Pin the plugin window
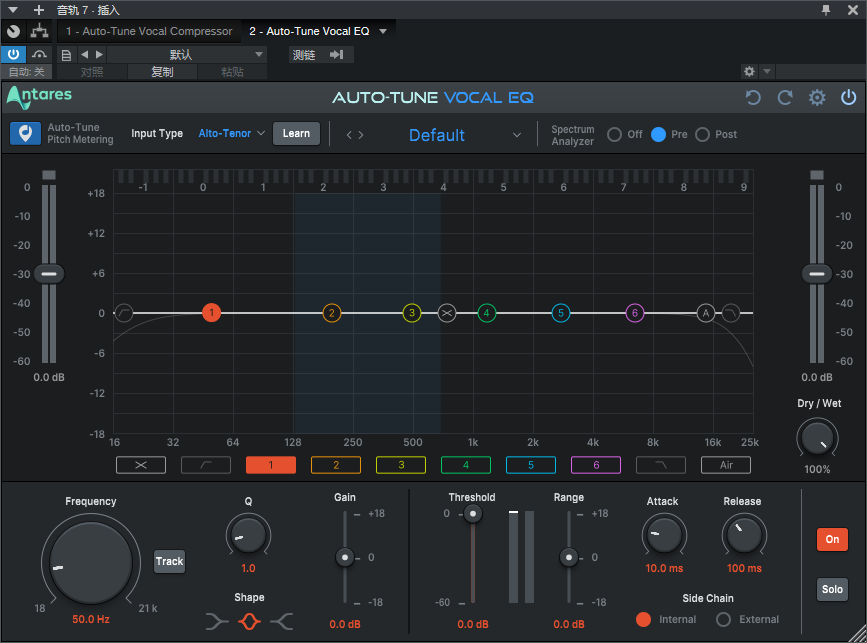Image resolution: width=867 pixels, height=643 pixels. (826, 10)
